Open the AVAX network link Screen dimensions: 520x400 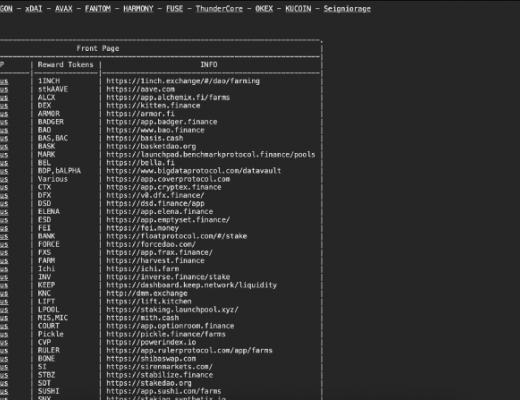point(64,9)
